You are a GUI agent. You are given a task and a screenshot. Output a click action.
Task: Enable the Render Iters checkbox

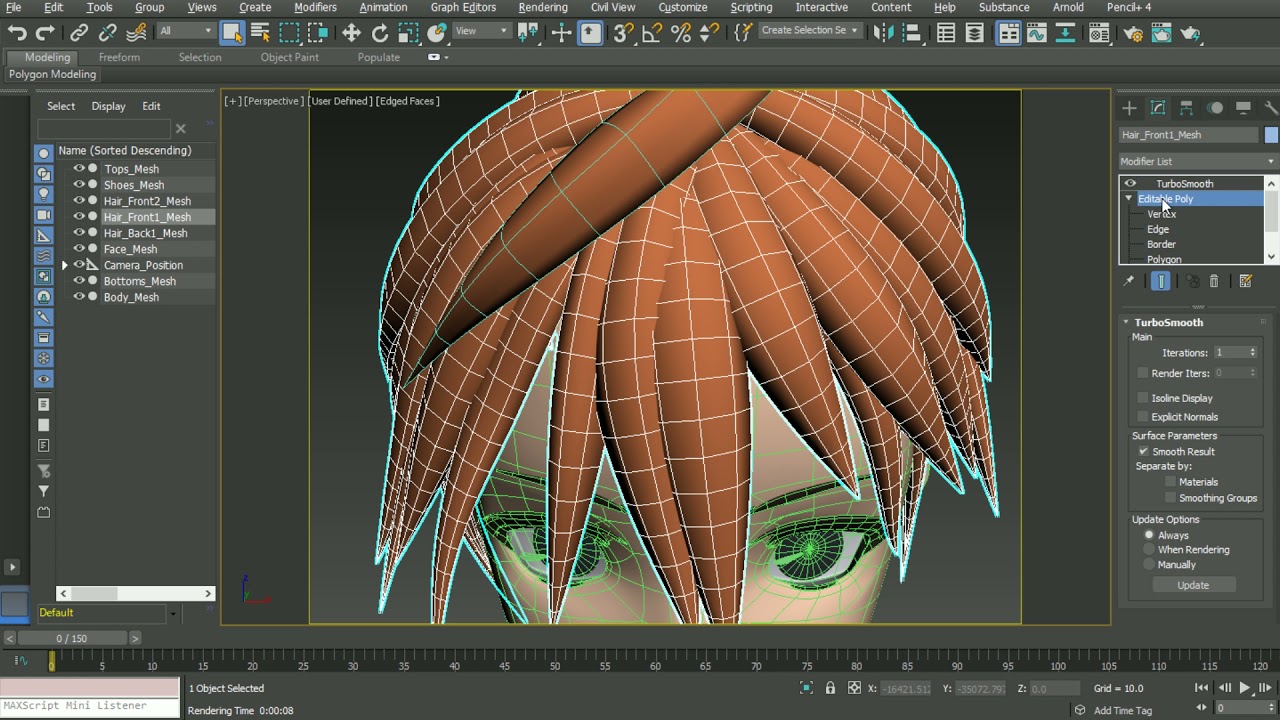pyautogui.click(x=1143, y=373)
